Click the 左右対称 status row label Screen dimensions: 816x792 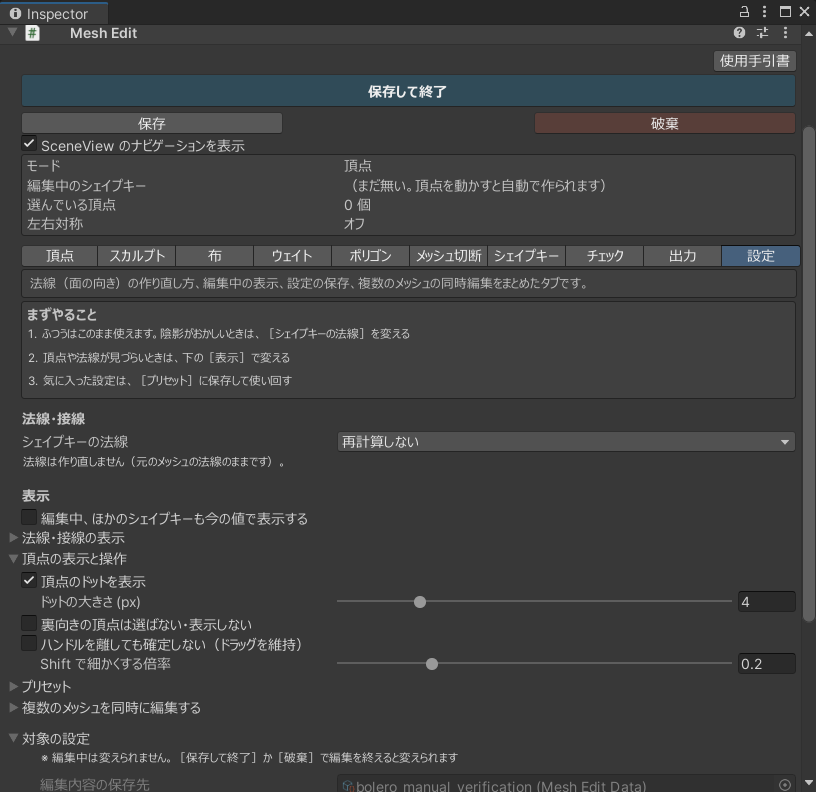(55, 224)
